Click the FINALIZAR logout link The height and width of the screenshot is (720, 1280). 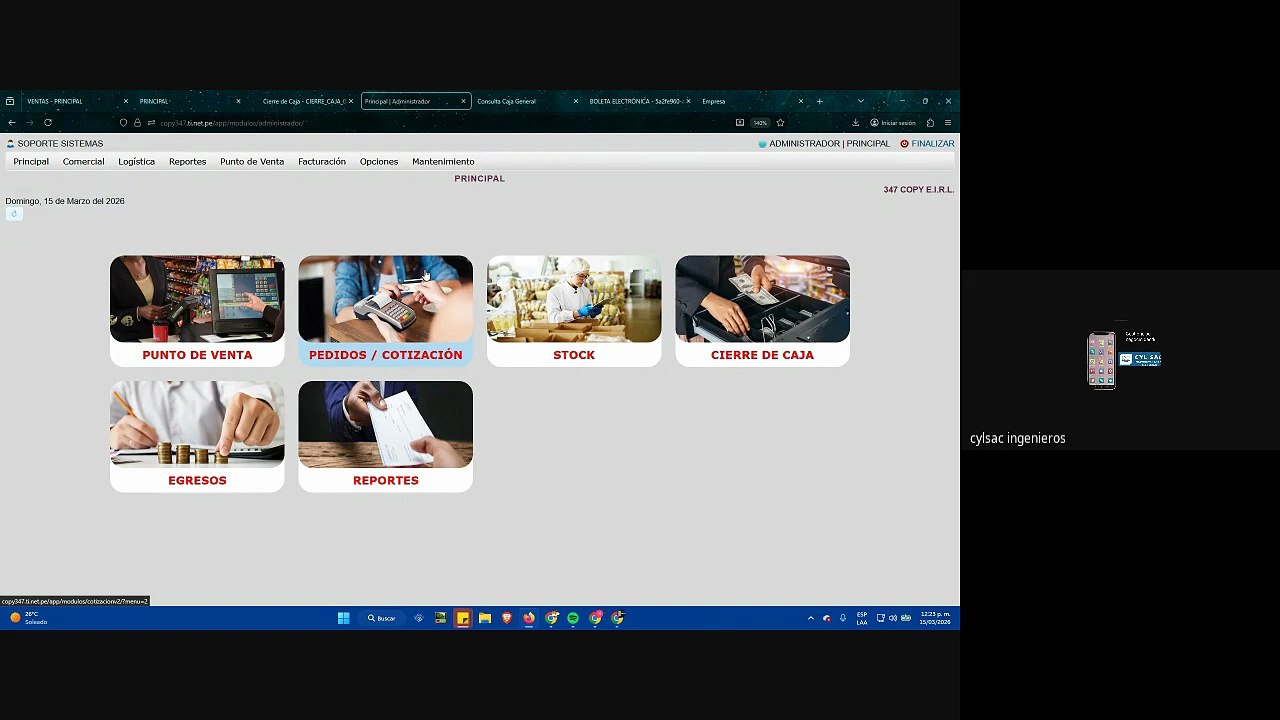point(927,144)
